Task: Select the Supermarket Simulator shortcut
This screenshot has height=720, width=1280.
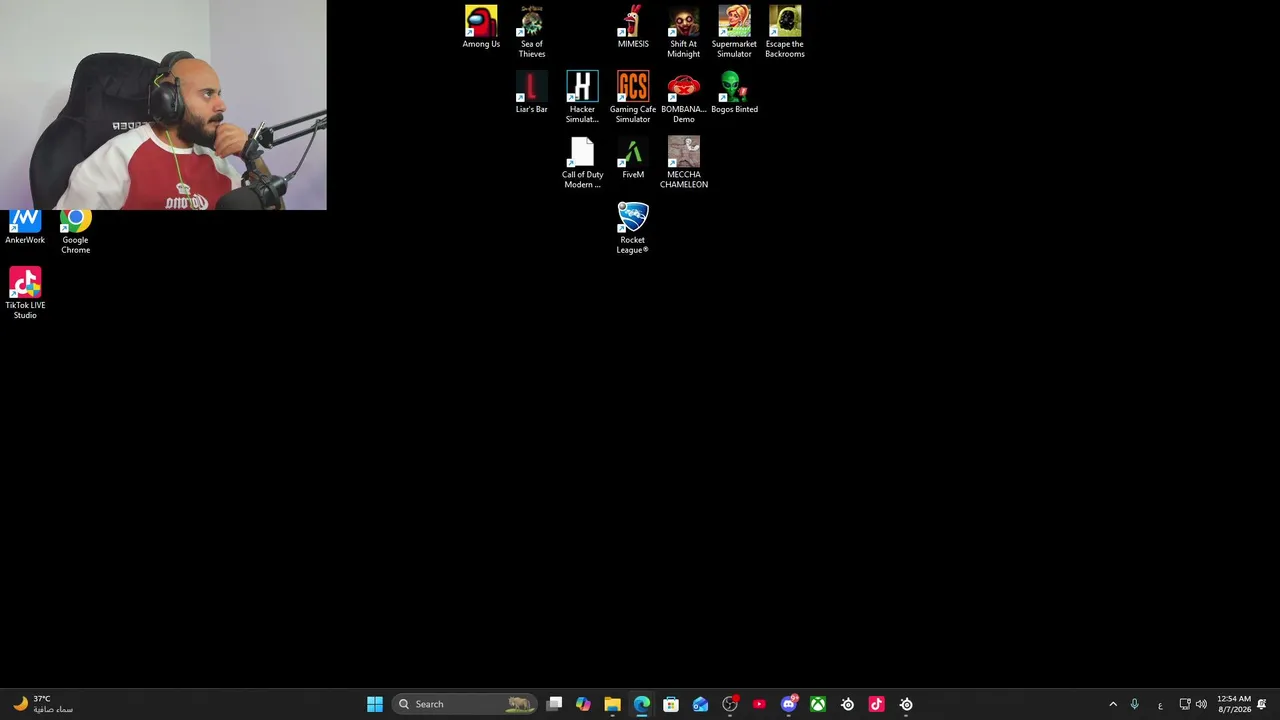Action: click(x=734, y=32)
